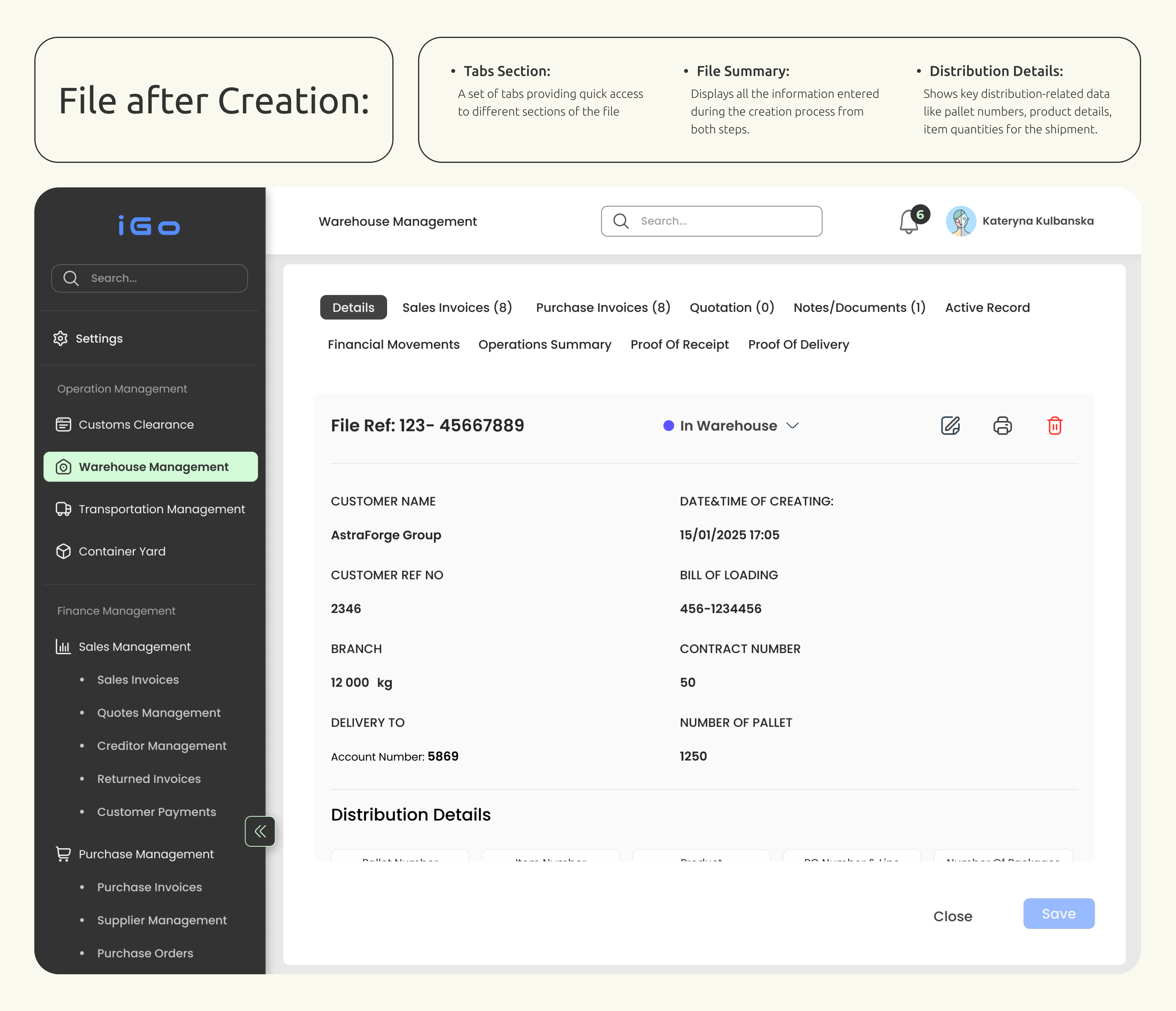Expand Purchase Management menu group
The image size is (1176, 1011).
tap(146, 854)
